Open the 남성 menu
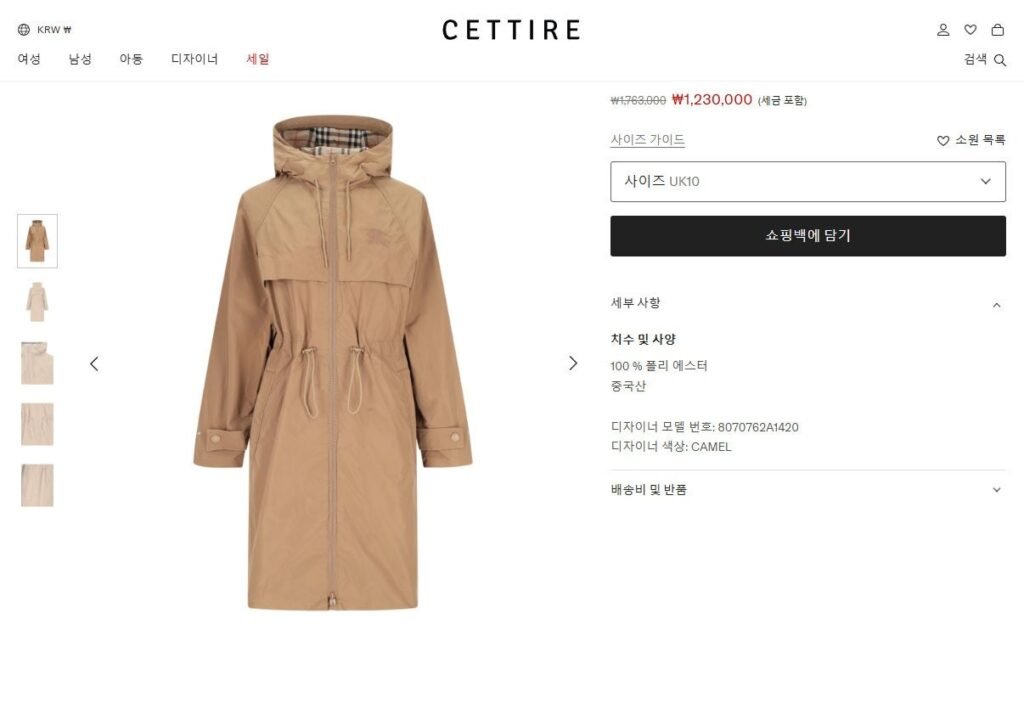The image size is (1024, 704). point(80,59)
